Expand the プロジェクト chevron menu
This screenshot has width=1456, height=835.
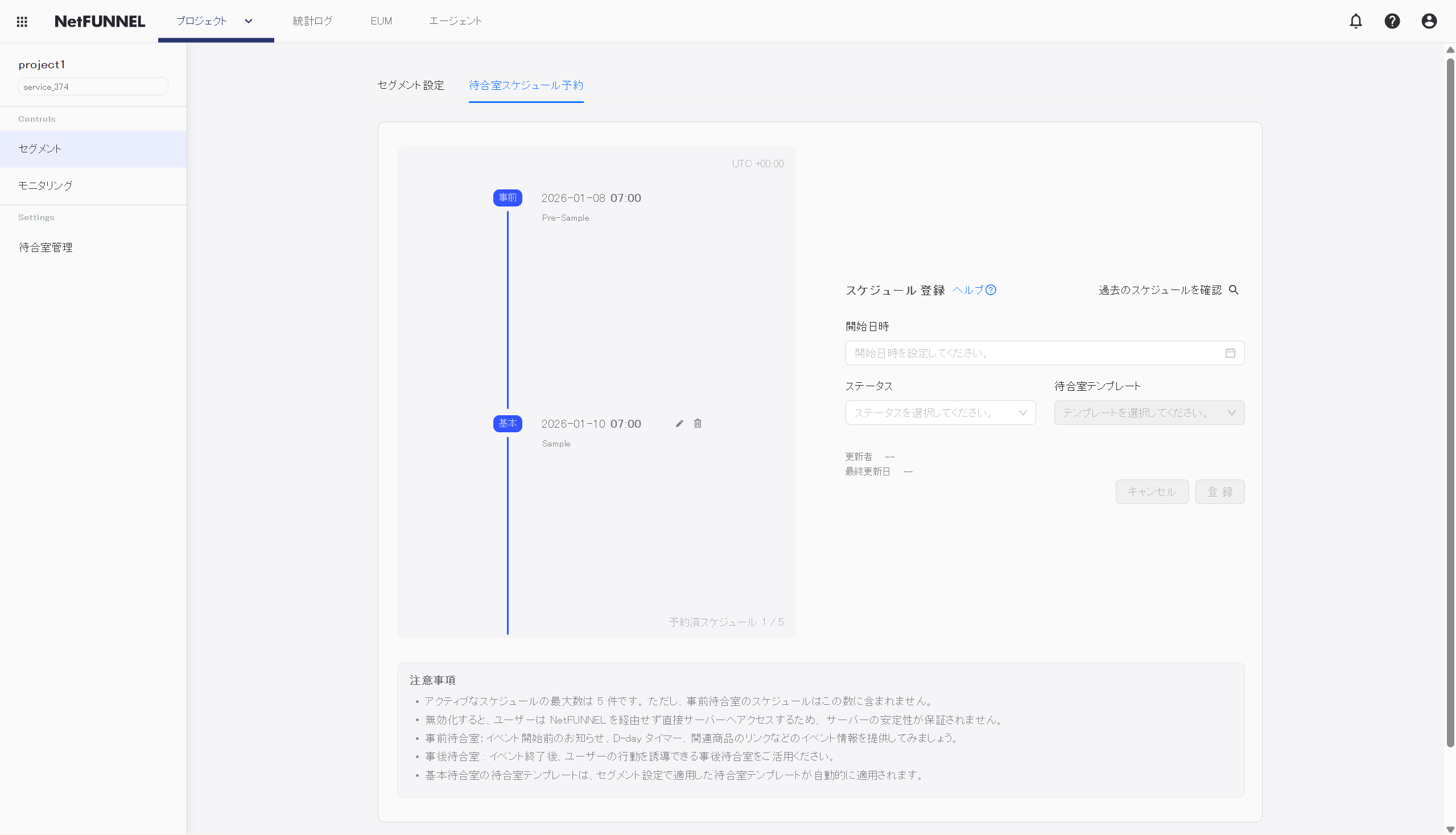pyautogui.click(x=248, y=20)
